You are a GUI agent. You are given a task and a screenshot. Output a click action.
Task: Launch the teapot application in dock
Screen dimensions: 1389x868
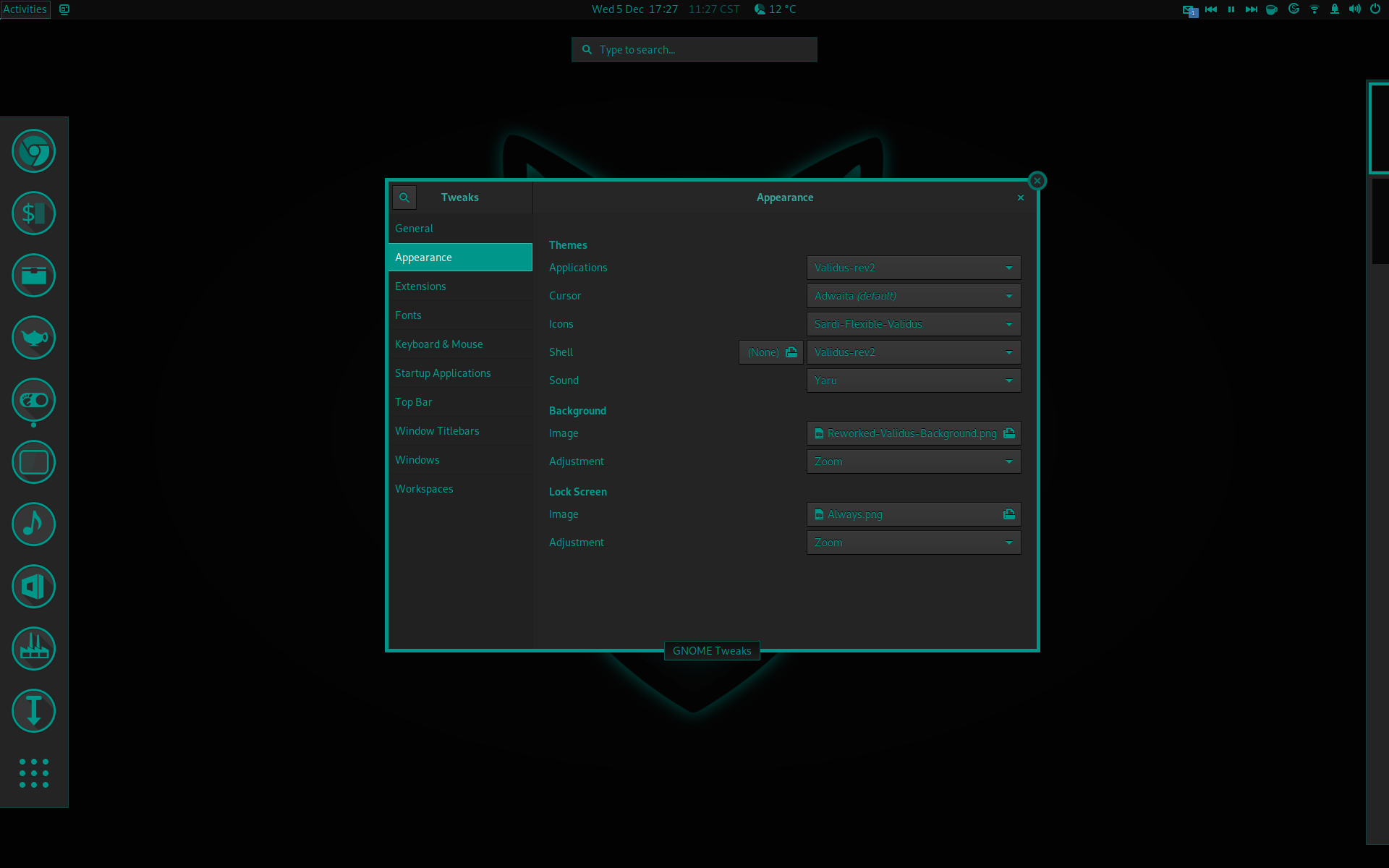pos(34,338)
